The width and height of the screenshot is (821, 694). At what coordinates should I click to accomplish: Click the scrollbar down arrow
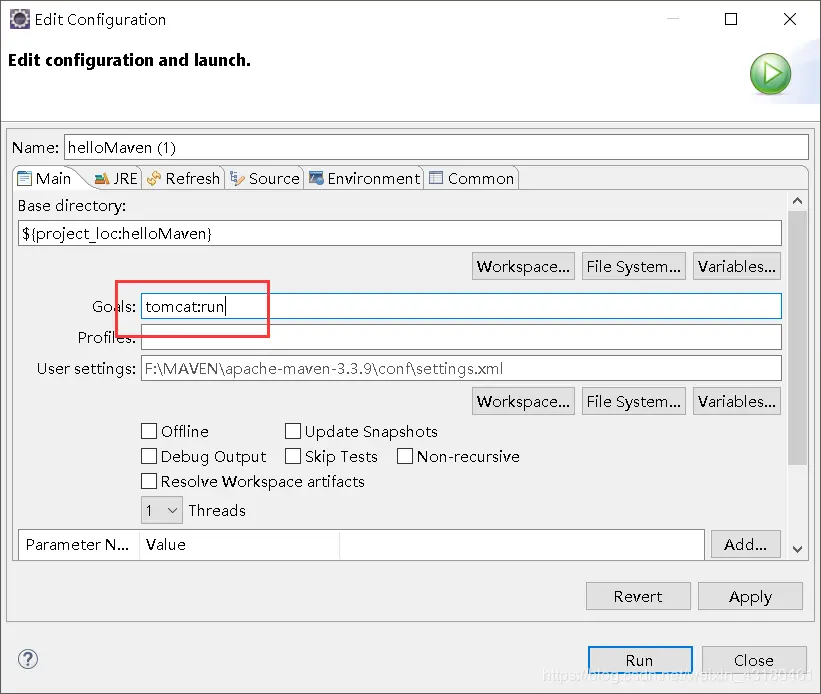(797, 549)
